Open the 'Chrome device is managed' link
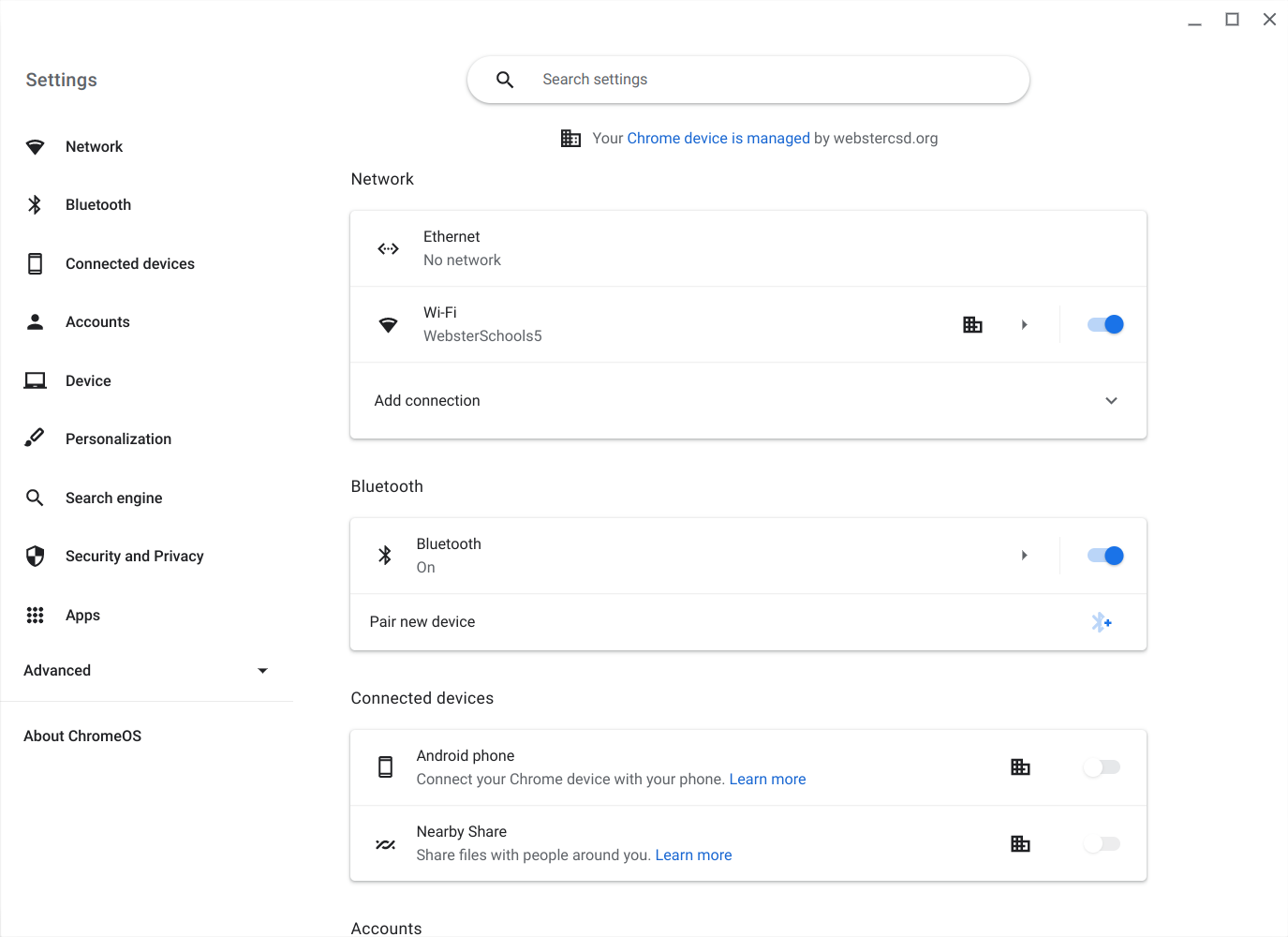This screenshot has height=937, width=1288. coord(718,139)
